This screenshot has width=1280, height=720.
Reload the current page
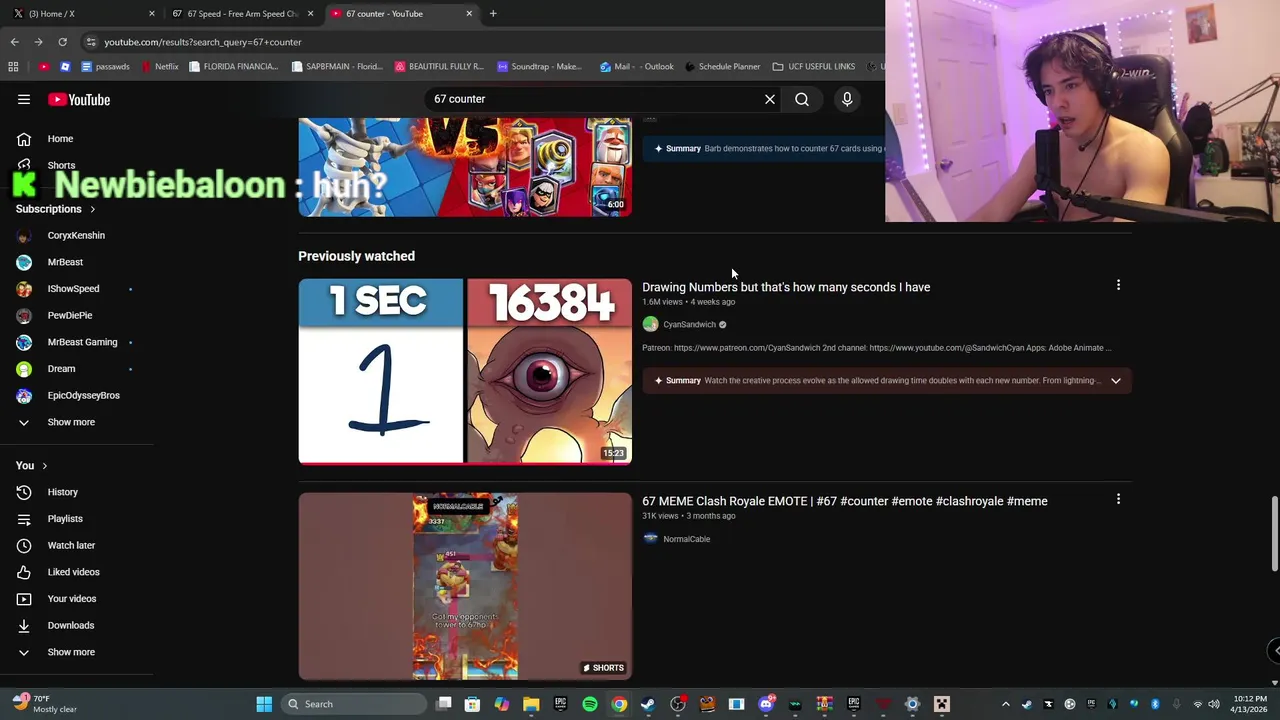coord(62,42)
